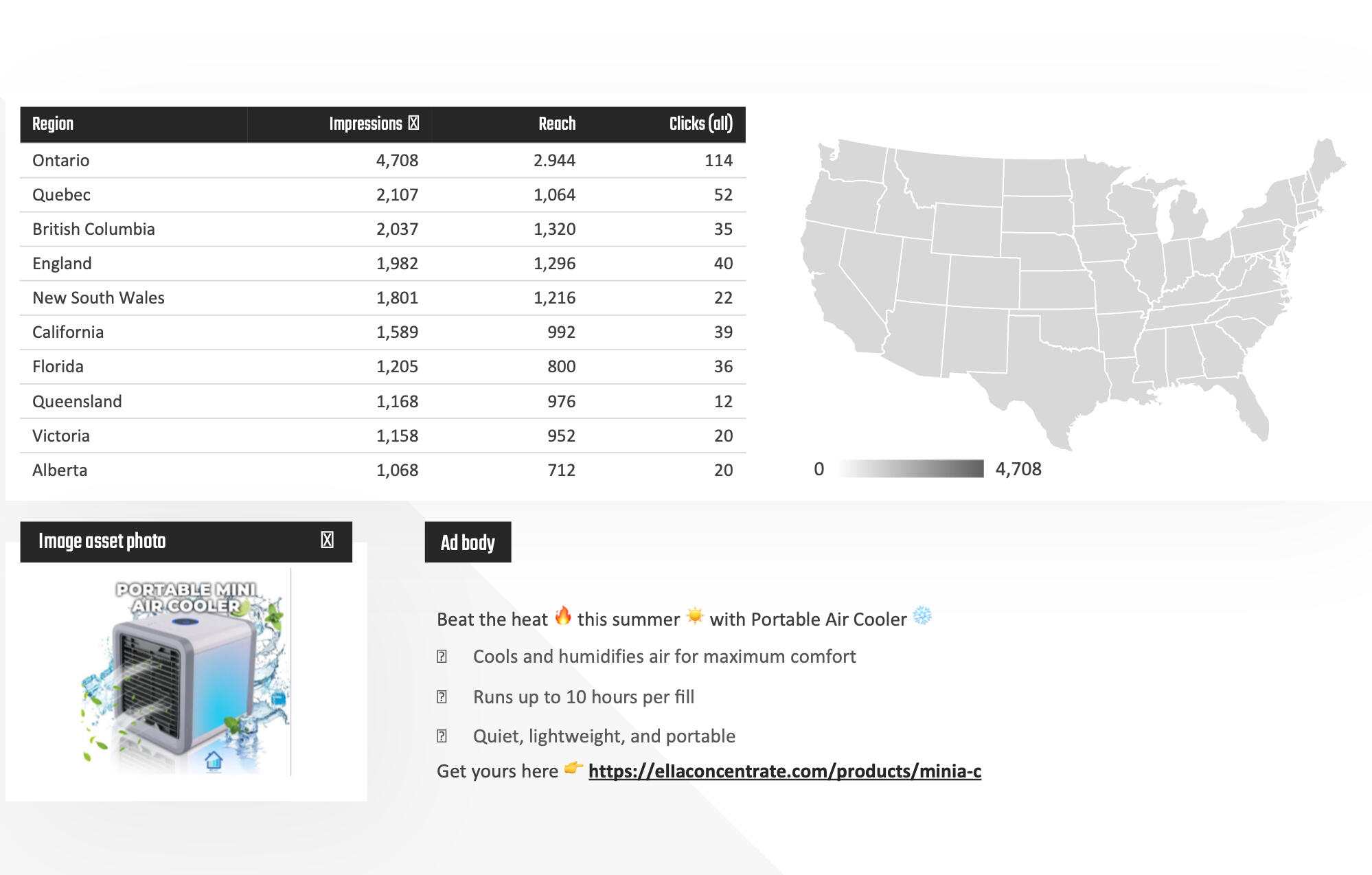The width and height of the screenshot is (1372, 875).
Task: Sort by the Clicks (all) column header
Action: pos(700,124)
